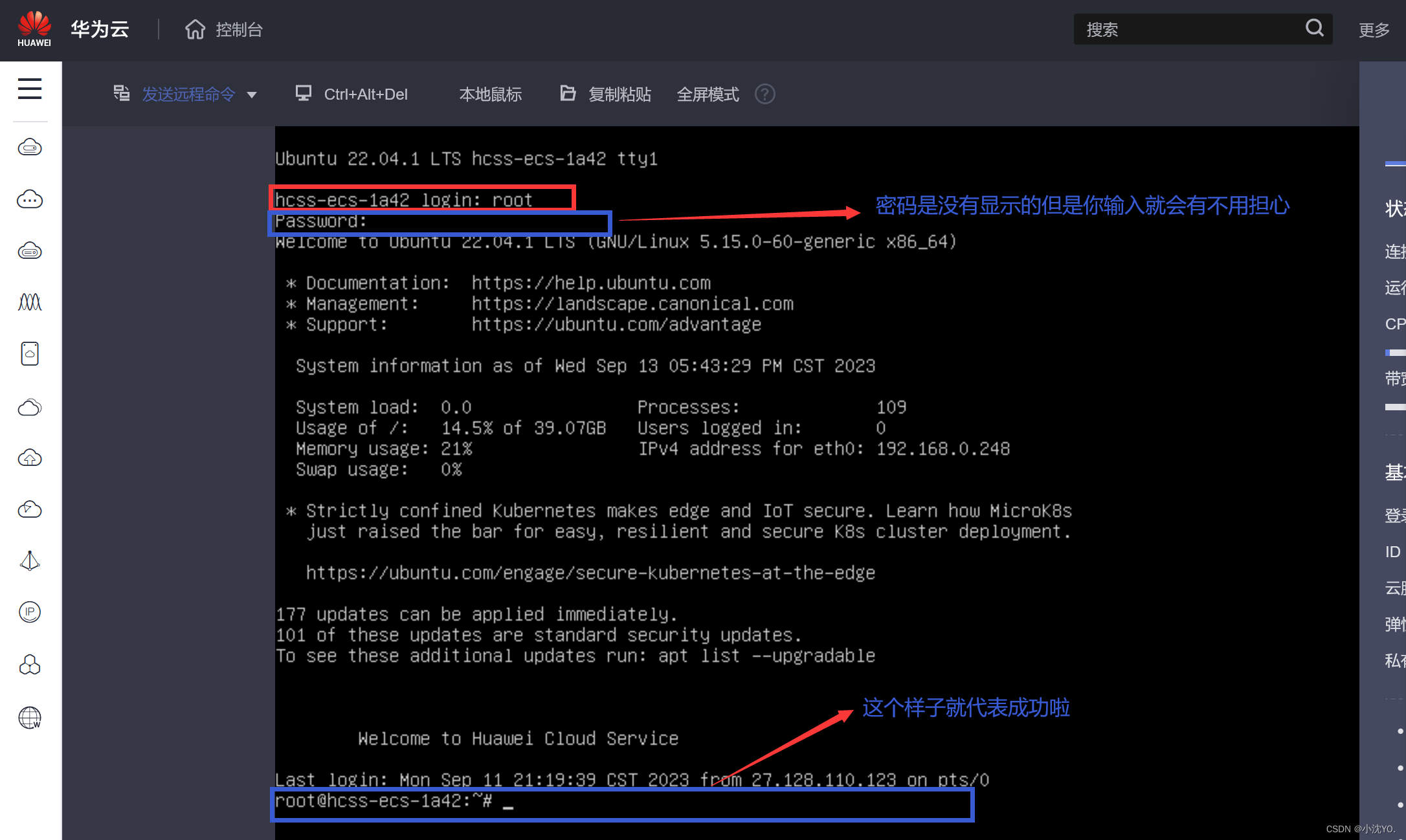Image resolution: width=1406 pixels, height=840 pixels.
Task: Click the ID label in right panel
Action: 1392,552
